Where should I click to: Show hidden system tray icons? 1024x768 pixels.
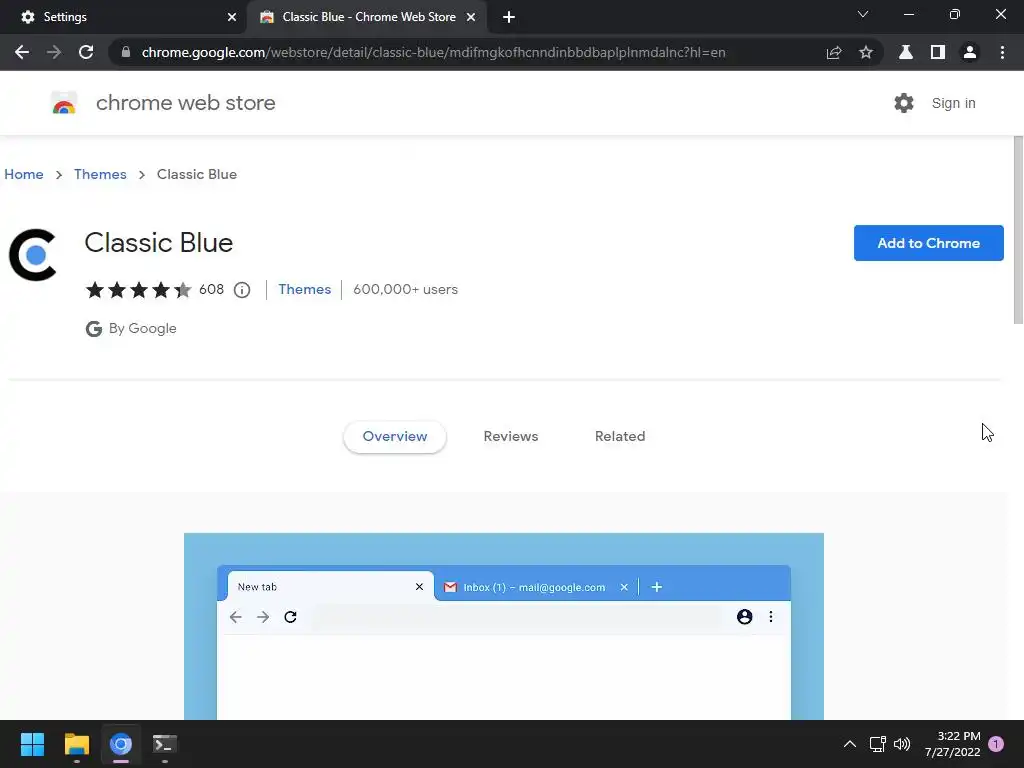click(x=850, y=744)
